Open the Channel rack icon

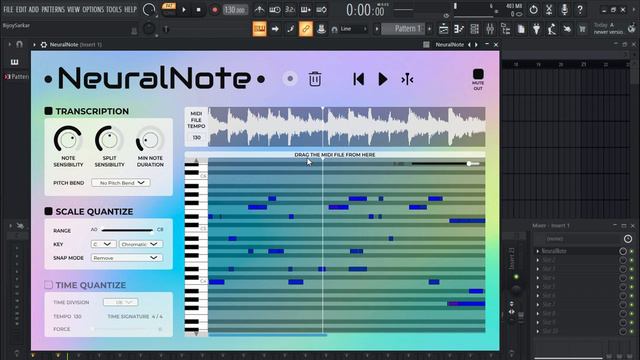474,29
